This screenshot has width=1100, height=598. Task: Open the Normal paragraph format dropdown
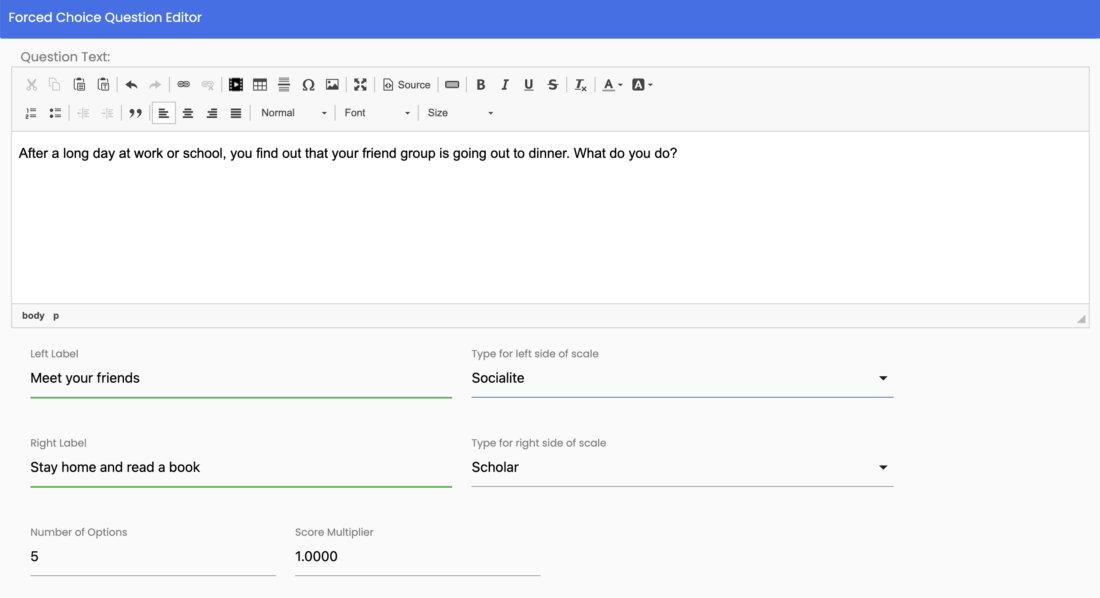(293, 113)
